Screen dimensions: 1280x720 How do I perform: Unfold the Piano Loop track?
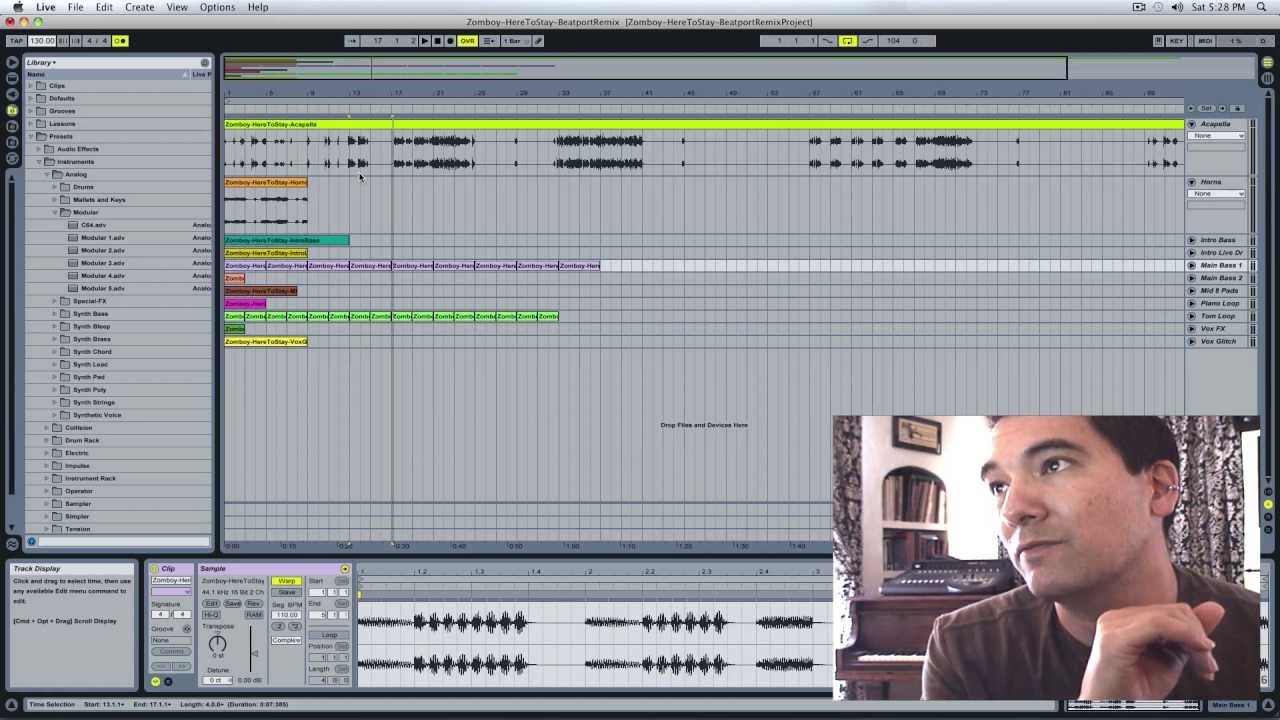coord(1191,303)
